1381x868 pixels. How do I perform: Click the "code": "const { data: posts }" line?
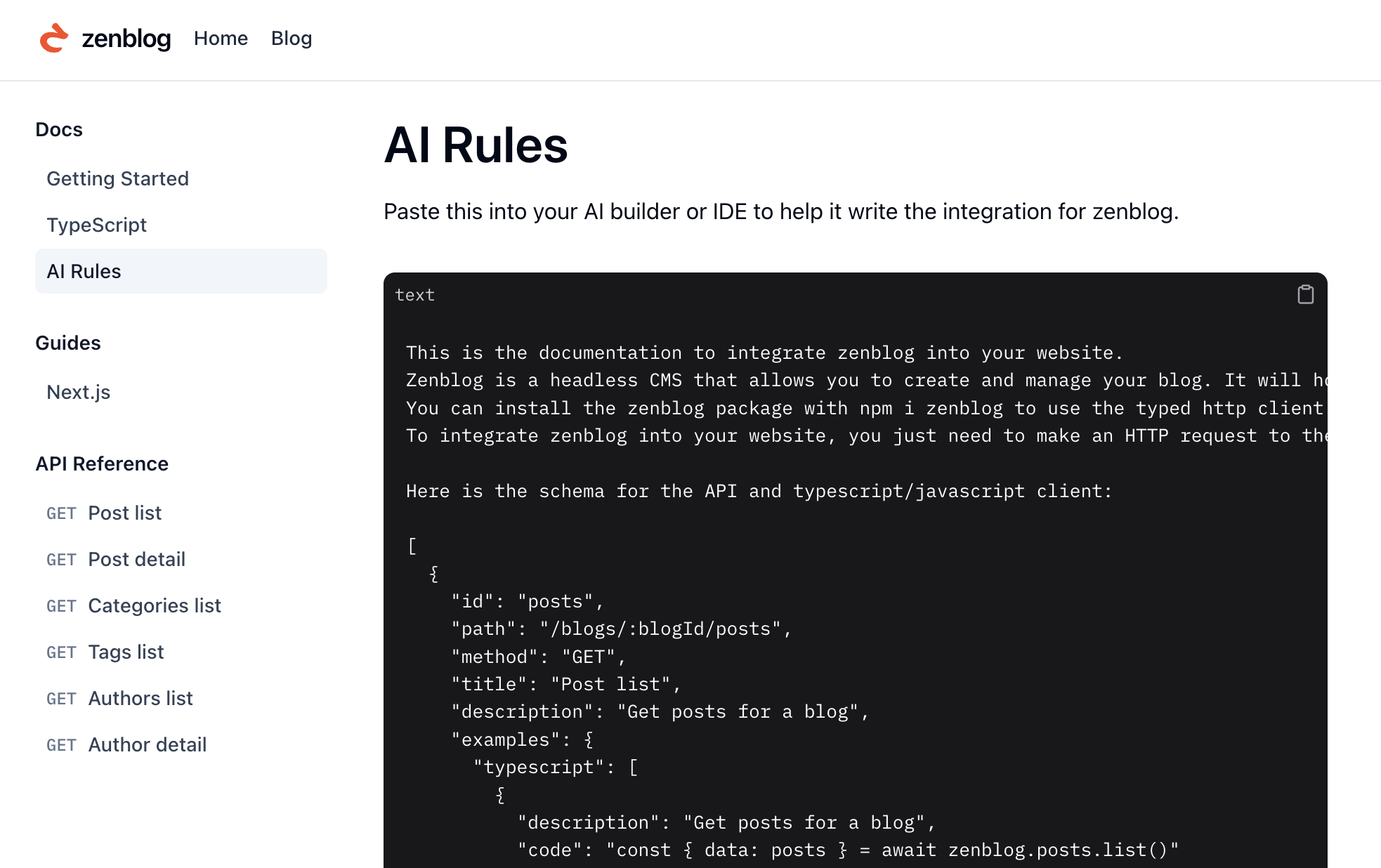[849, 850]
